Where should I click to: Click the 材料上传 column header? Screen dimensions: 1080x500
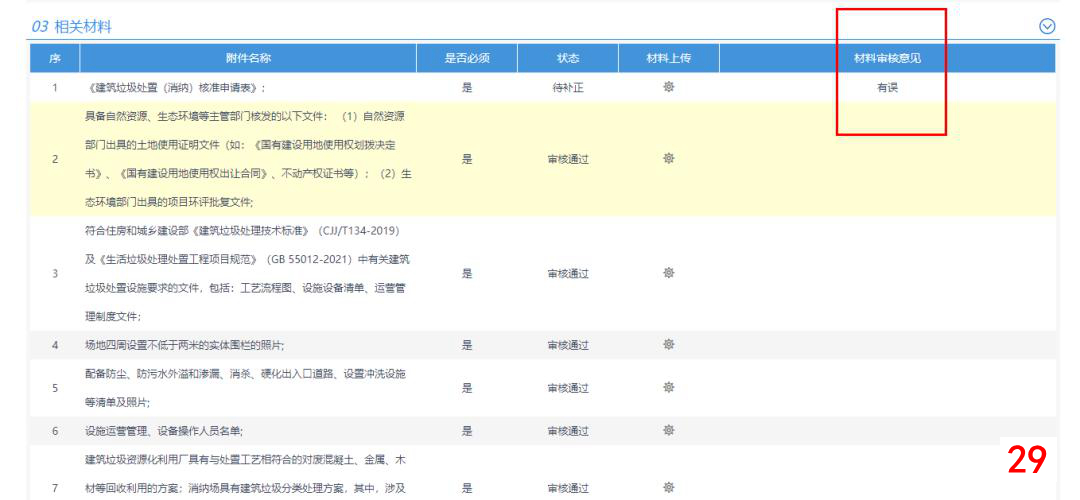[668, 58]
